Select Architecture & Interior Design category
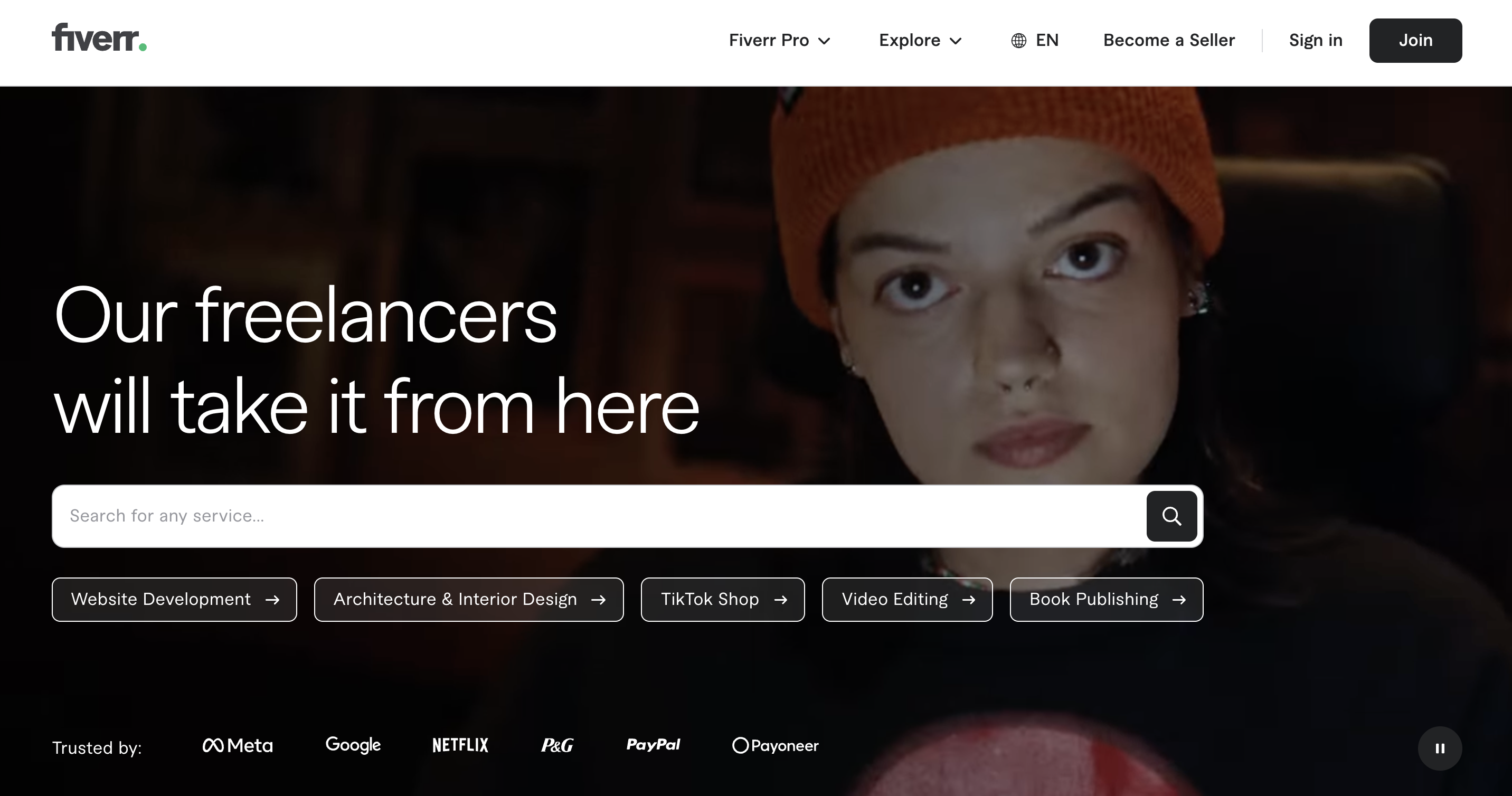 (469, 599)
